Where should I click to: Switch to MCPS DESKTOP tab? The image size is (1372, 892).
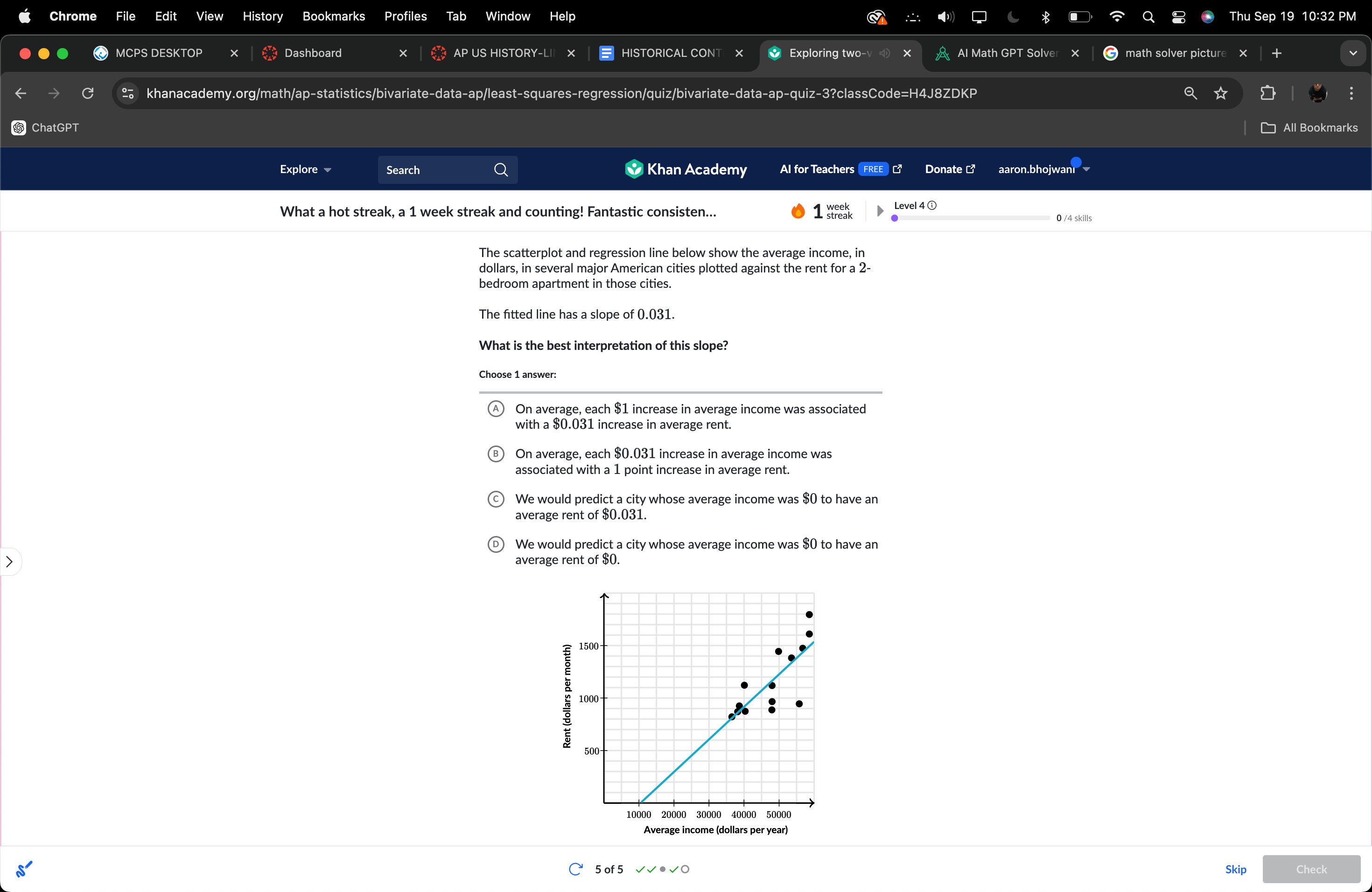pos(159,53)
